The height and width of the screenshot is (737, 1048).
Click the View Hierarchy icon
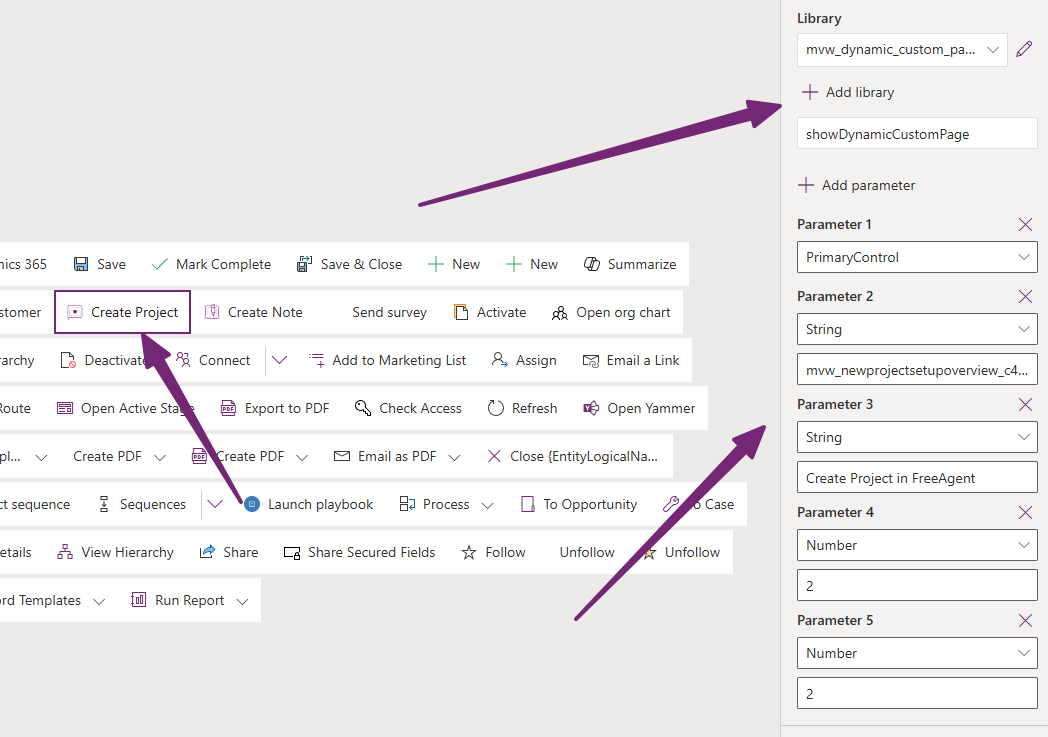tap(65, 552)
